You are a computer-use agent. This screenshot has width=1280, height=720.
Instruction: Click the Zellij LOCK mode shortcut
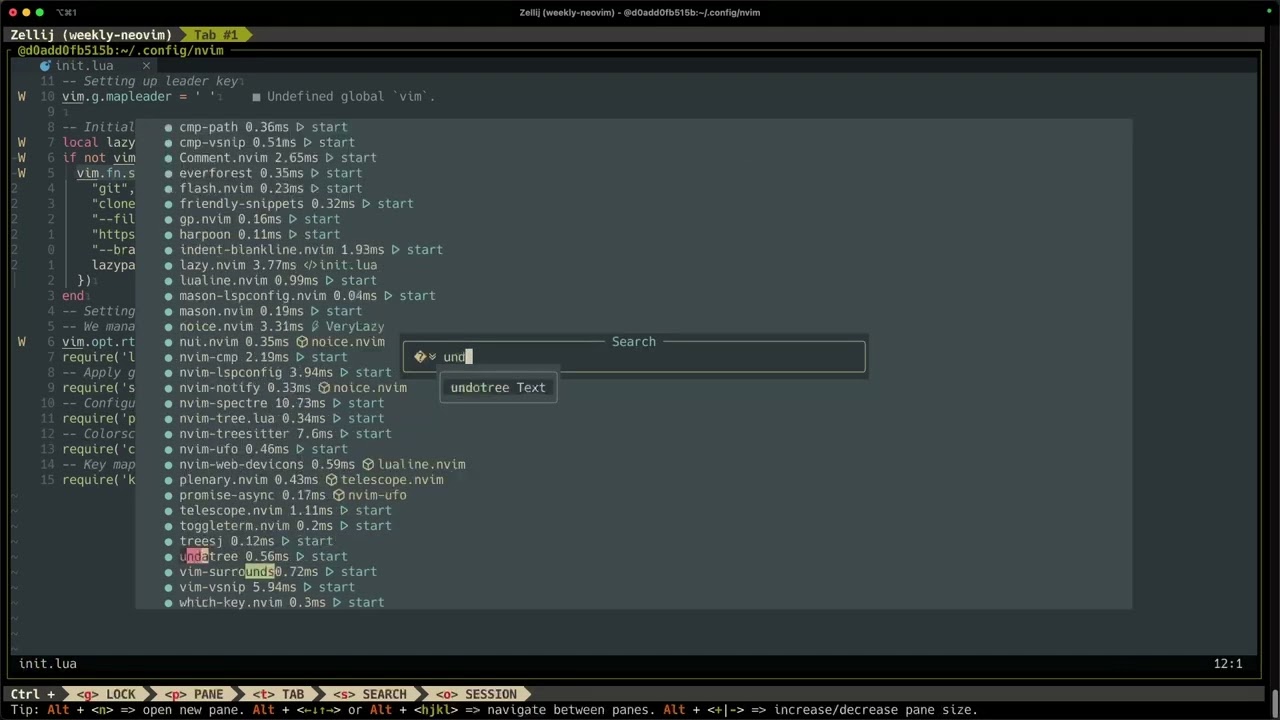(x=105, y=694)
